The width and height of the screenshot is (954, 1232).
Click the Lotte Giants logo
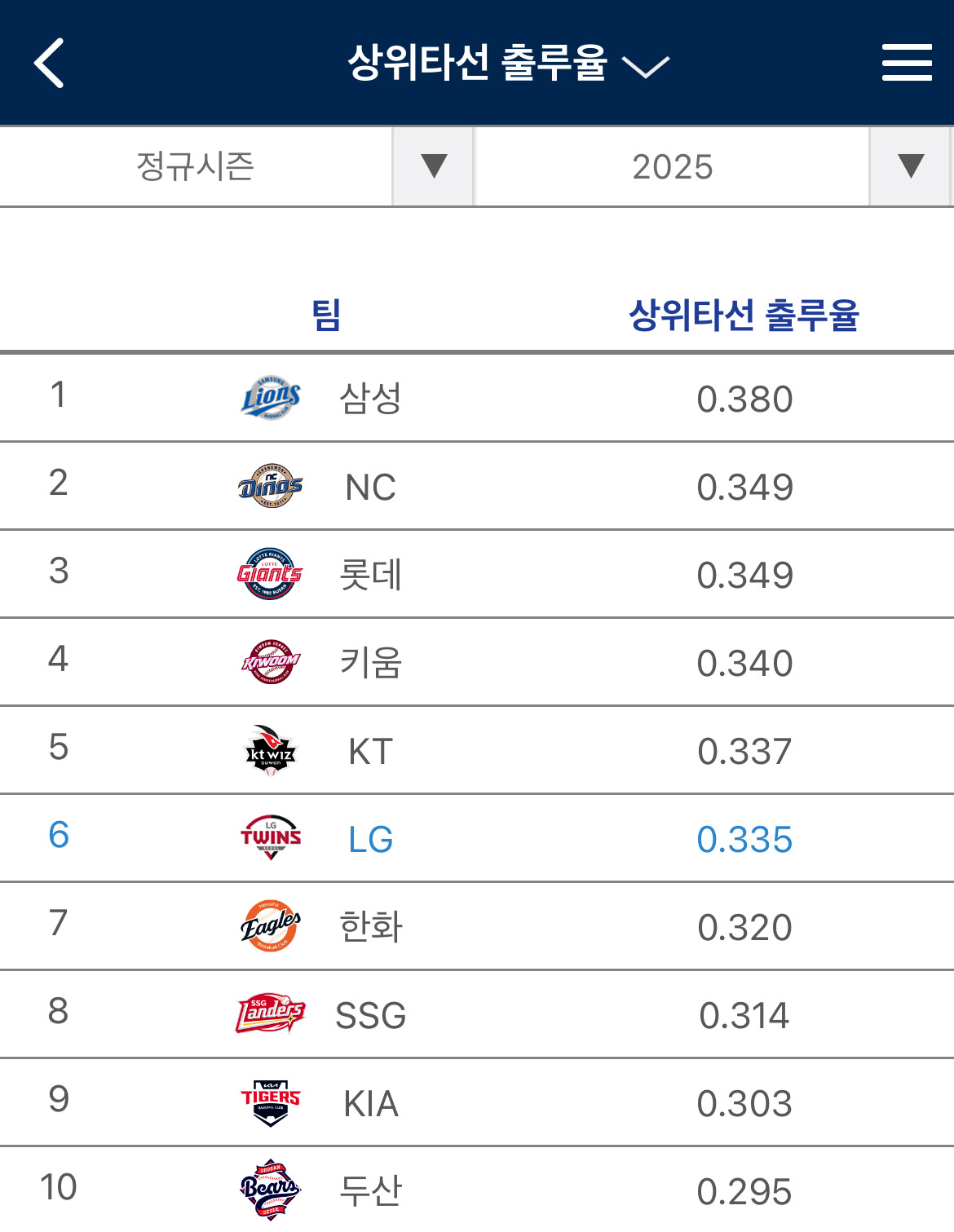[x=271, y=574]
